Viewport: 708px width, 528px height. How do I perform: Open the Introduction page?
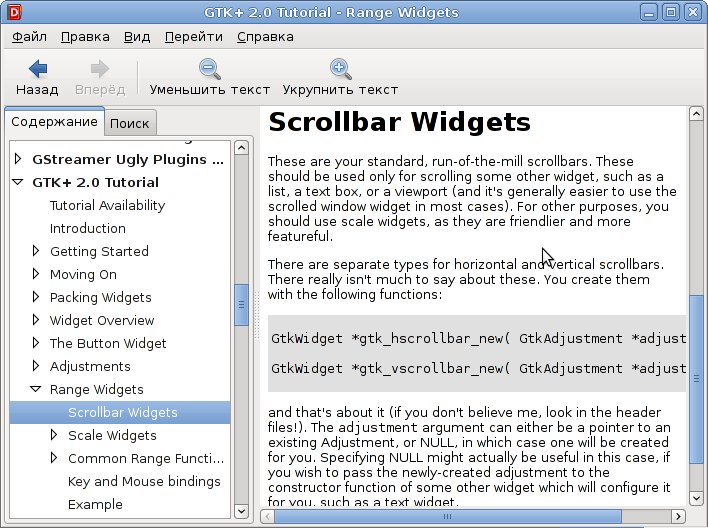[x=88, y=229]
